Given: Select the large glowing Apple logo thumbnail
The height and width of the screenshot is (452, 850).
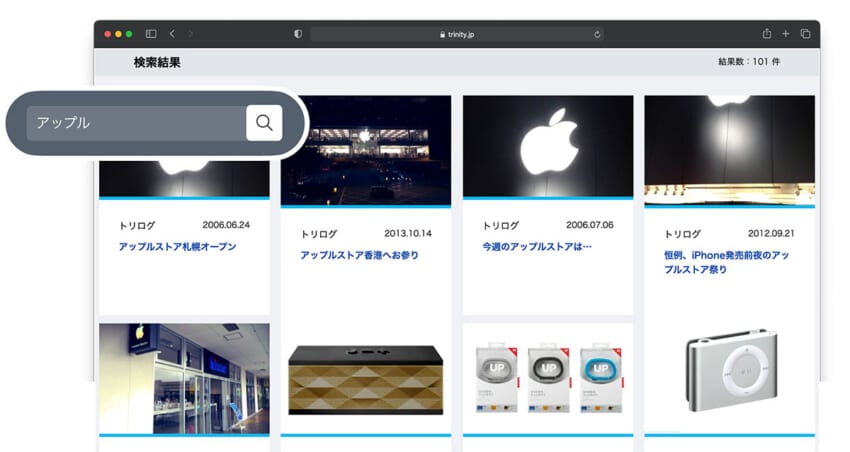Looking at the screenshot, I should (548, 146).
